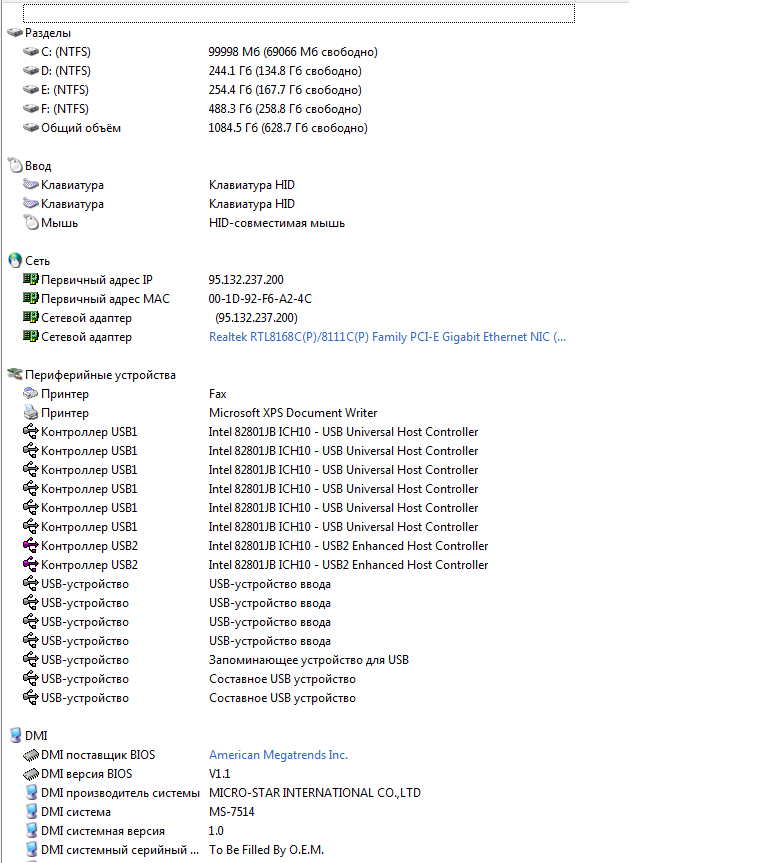The height and width of the screenshot is (863, 768).
Task: Click the Microsoft XPS Document Writer value
Action: click(x=293, y=413)
